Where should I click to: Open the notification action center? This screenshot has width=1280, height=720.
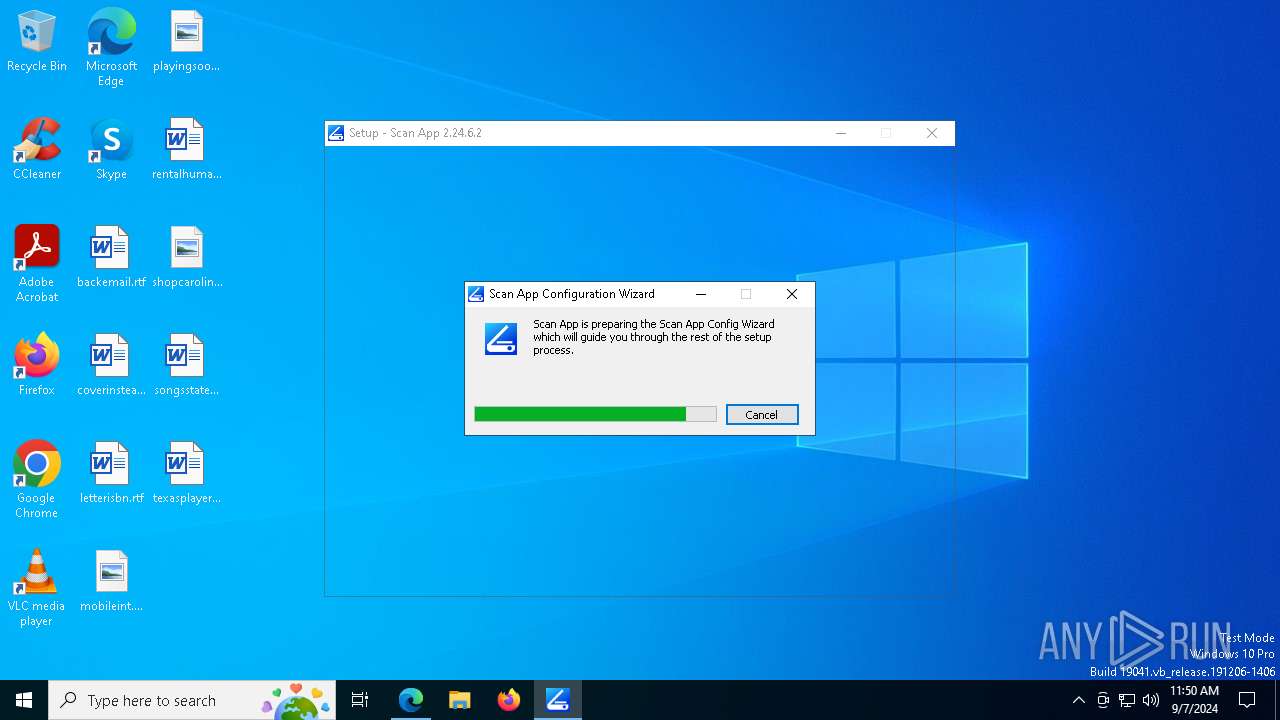[x=1247, y=700]
